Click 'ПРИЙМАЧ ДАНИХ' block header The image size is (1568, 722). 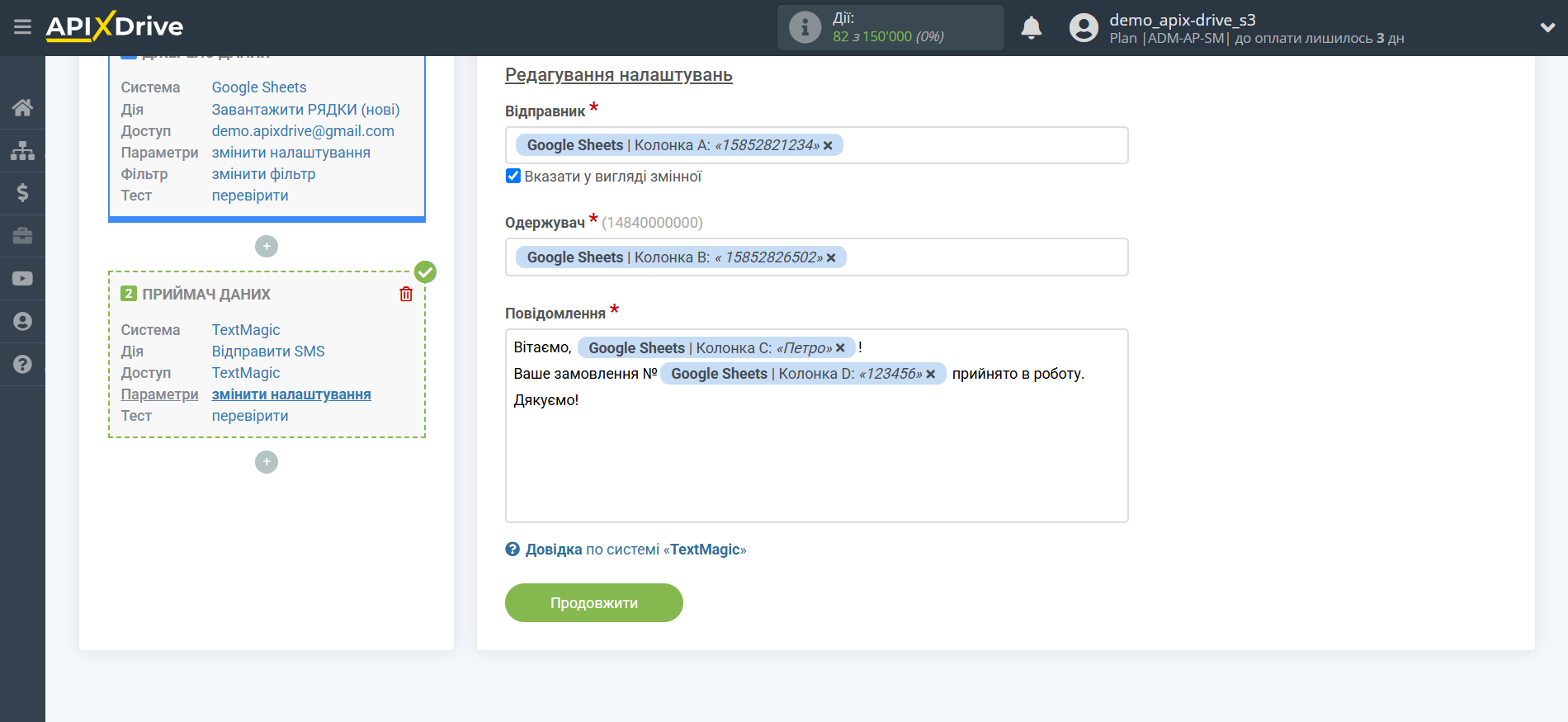click(x=206, y=295)
